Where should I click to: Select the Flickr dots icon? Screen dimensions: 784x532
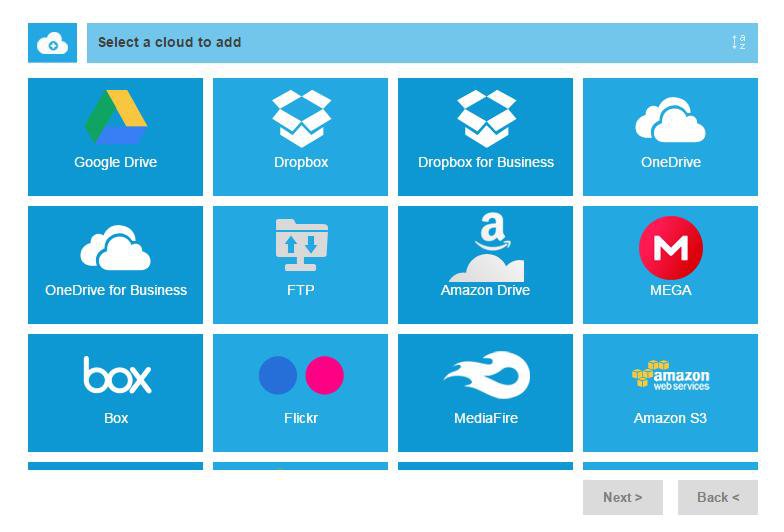pyautogui.click(x=301, y=375)
